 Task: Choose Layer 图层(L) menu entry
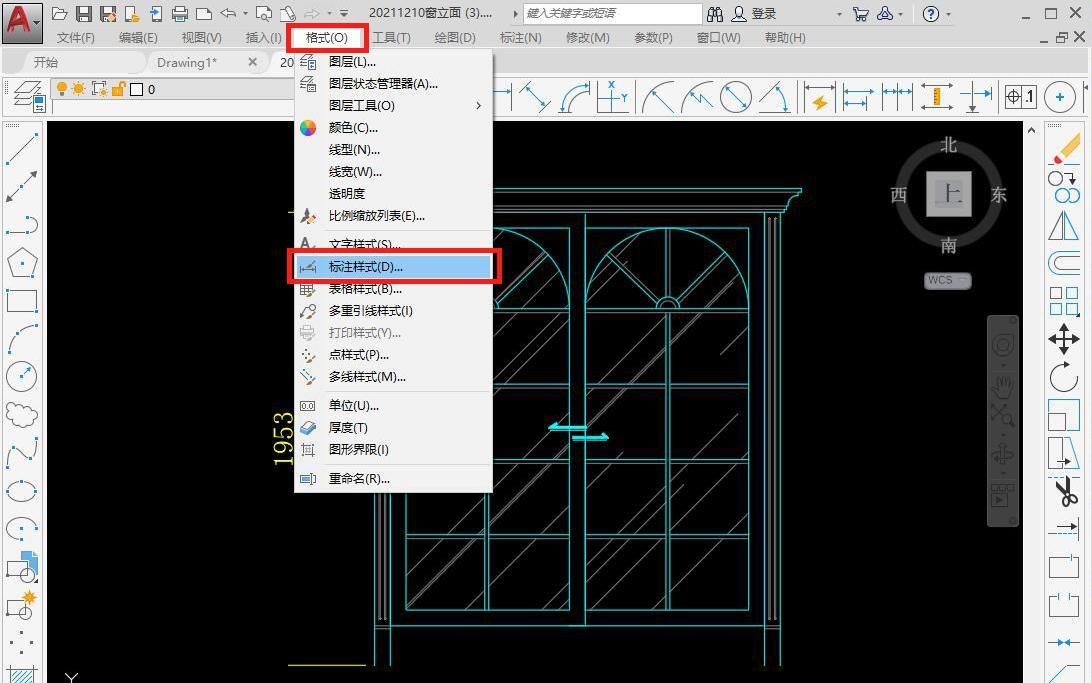pos(393,62)
